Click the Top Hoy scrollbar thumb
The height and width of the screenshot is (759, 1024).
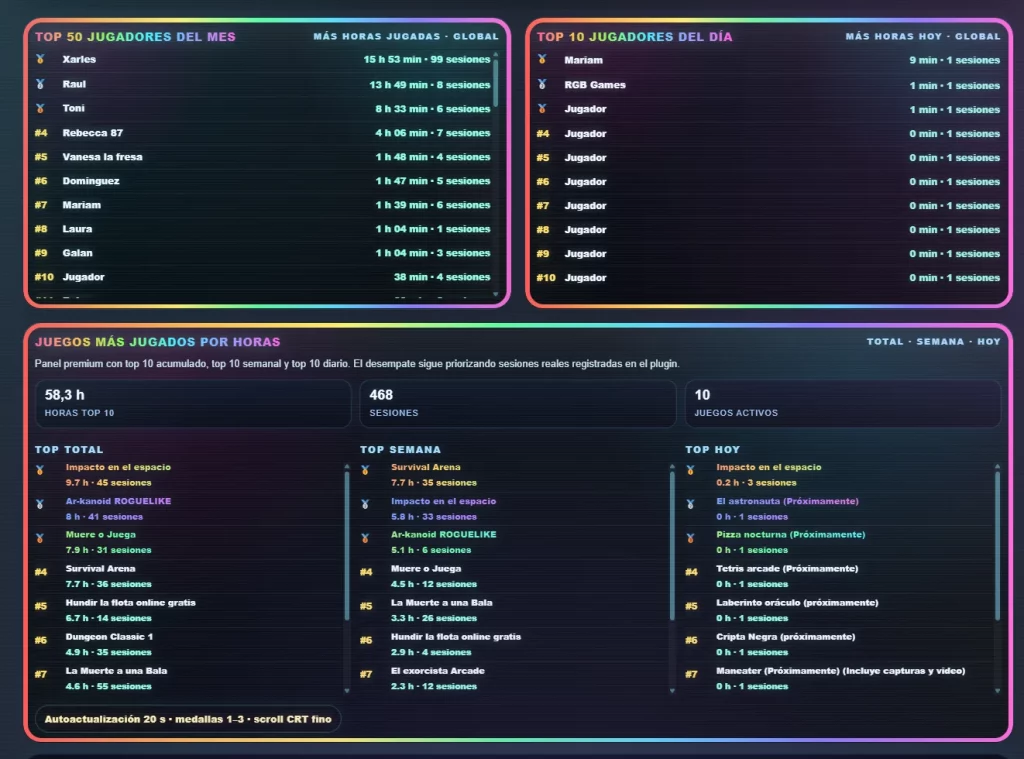pyautogui.click(x=998, y=540)
